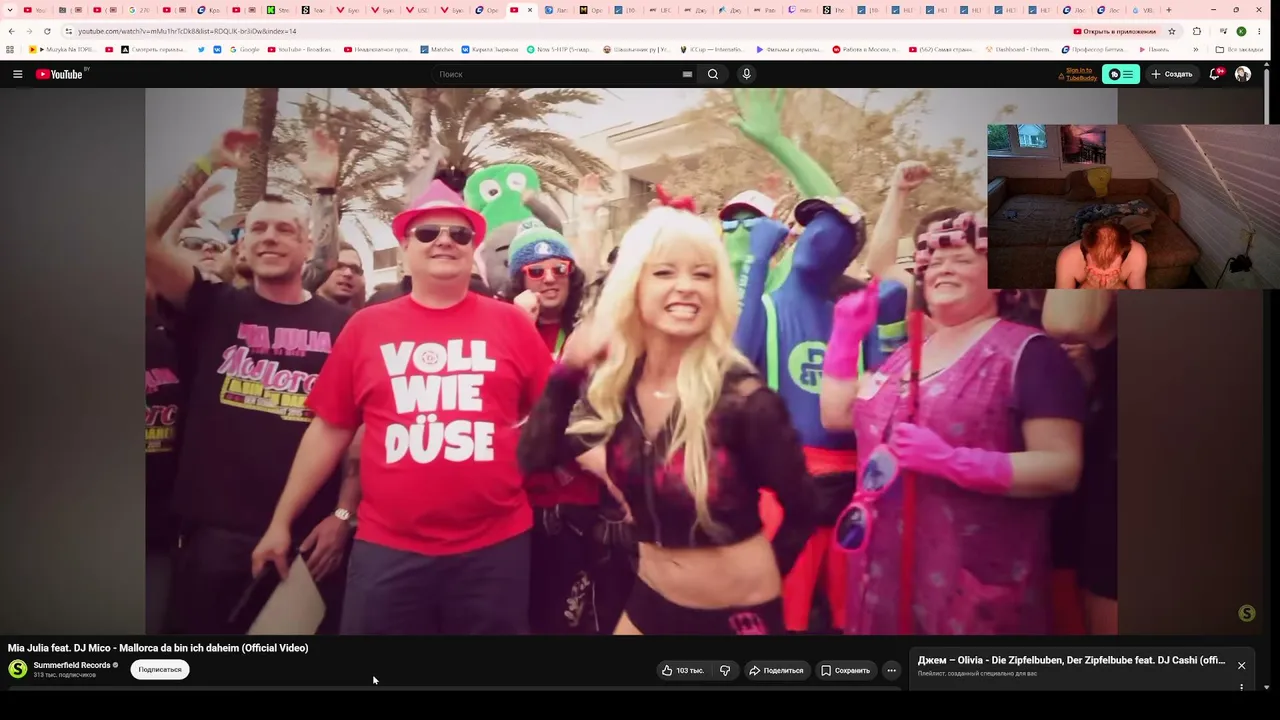This screenshot has height=720, width=1280.
Task: Open the ICCup bookmark
Action: (711, 49)
